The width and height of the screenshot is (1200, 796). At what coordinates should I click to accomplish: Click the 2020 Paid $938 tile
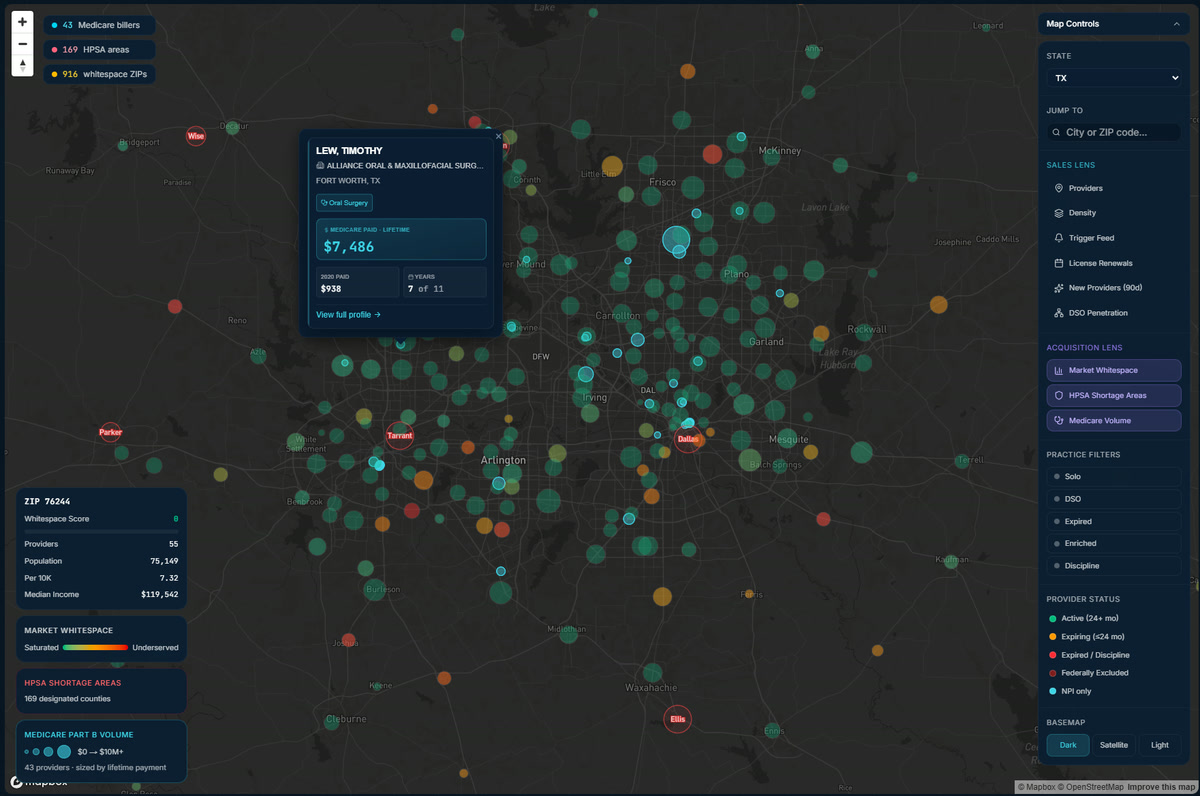[357, 282]
